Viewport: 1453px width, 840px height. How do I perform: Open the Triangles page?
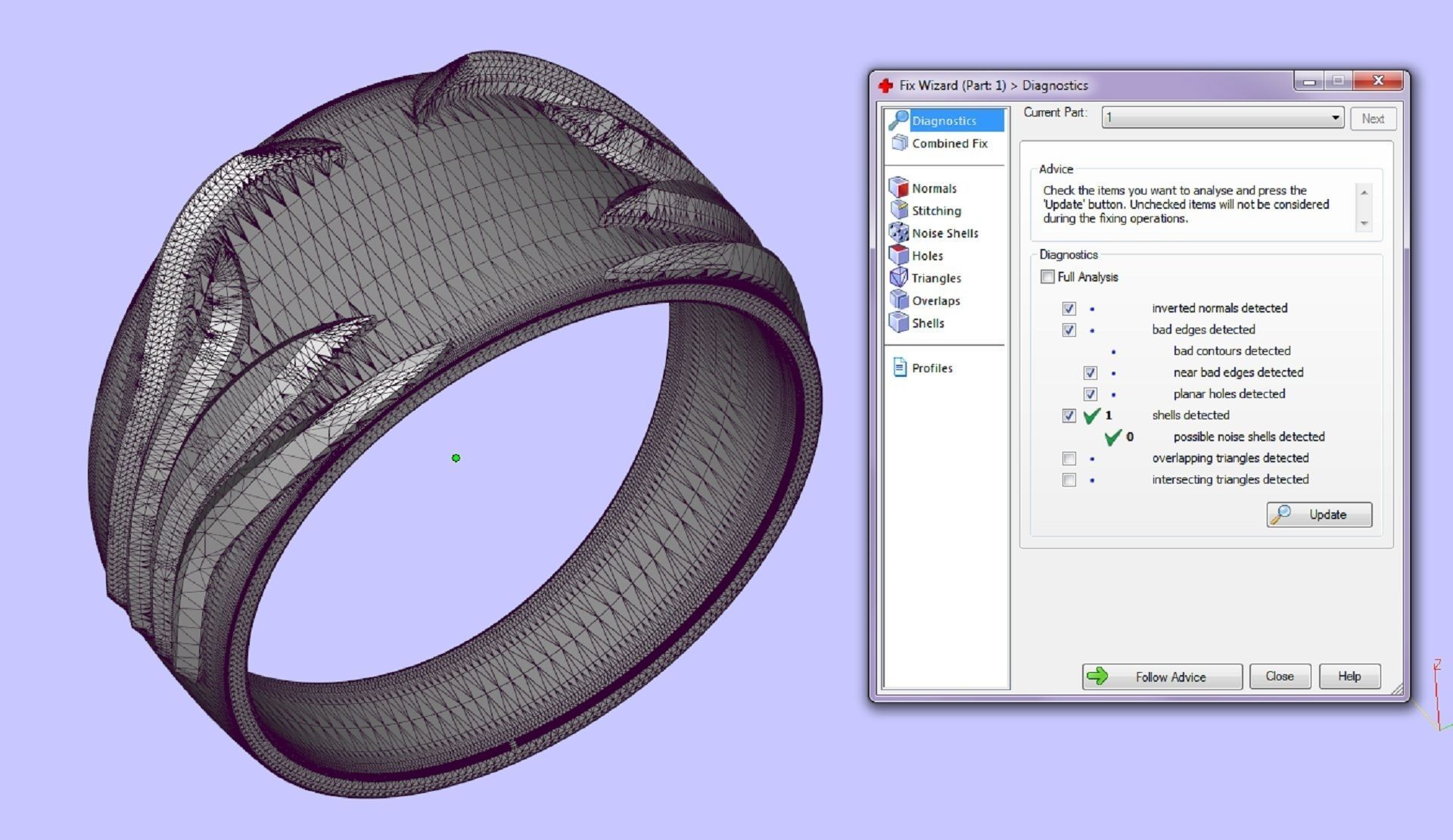pos(936,278)
